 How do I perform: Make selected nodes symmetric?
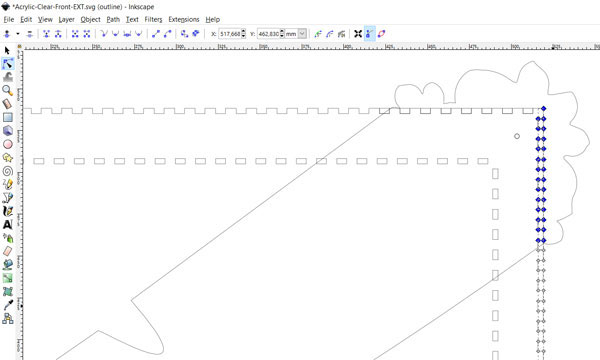(127, 34)
